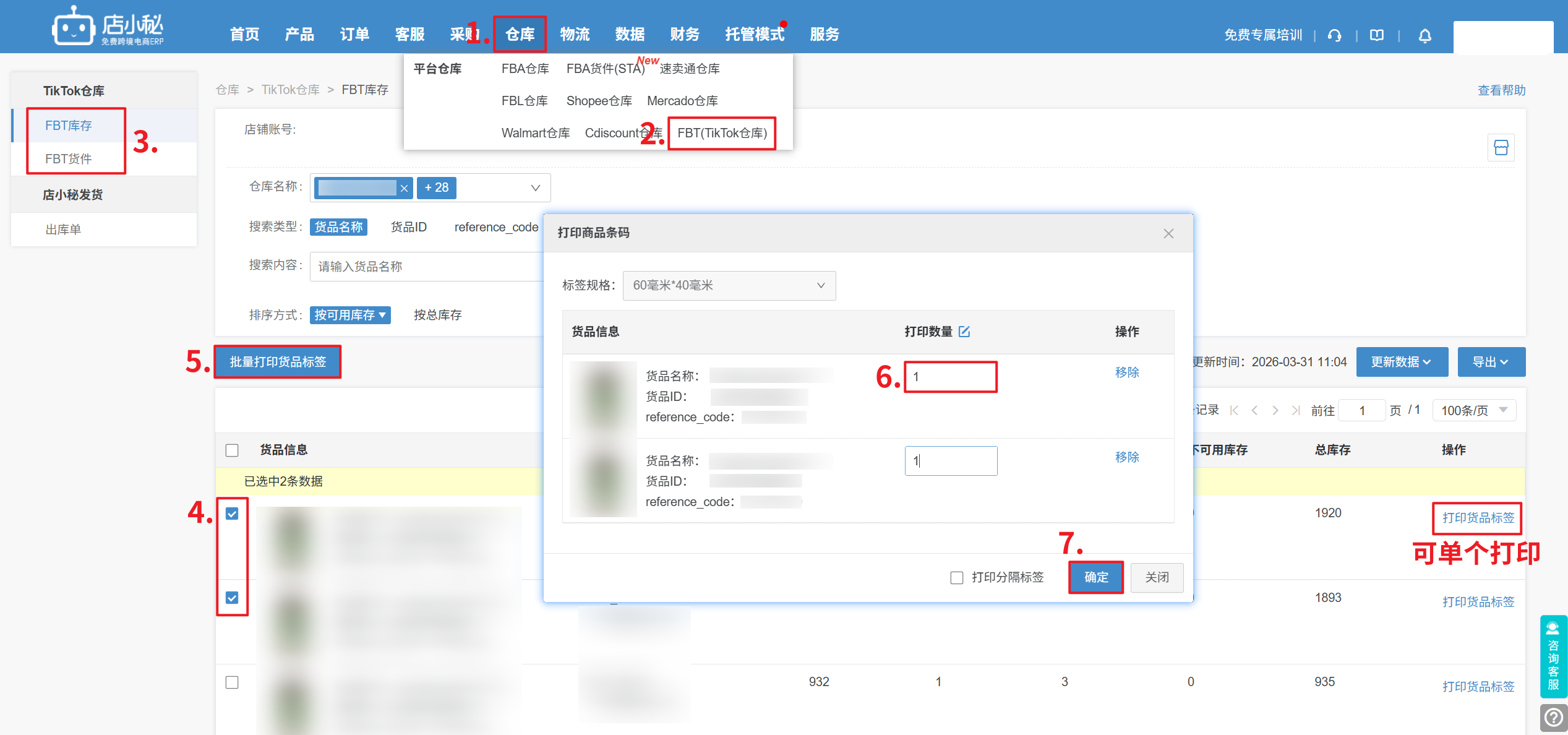Close the 打印商品条码 dialog with X
This screenshot has width=1568, height=735.
pyautogui.click(x=1168, y=233)
